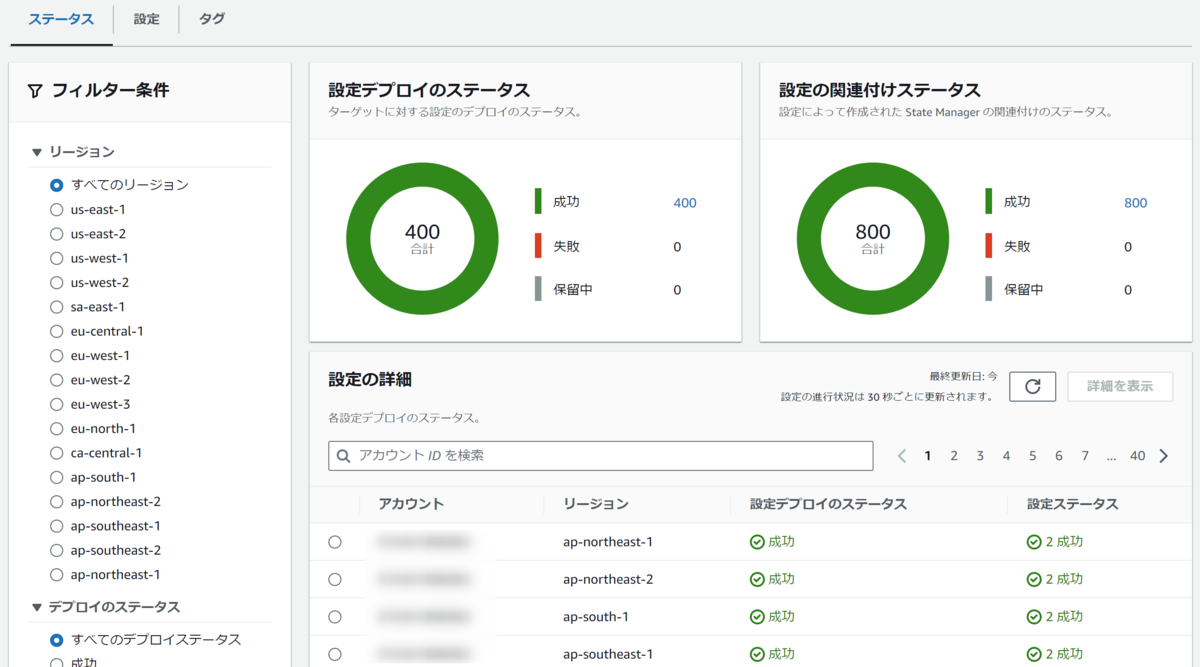
Task: Select ap-southeast-2 region filter
Action: click(x=57, y=550)
